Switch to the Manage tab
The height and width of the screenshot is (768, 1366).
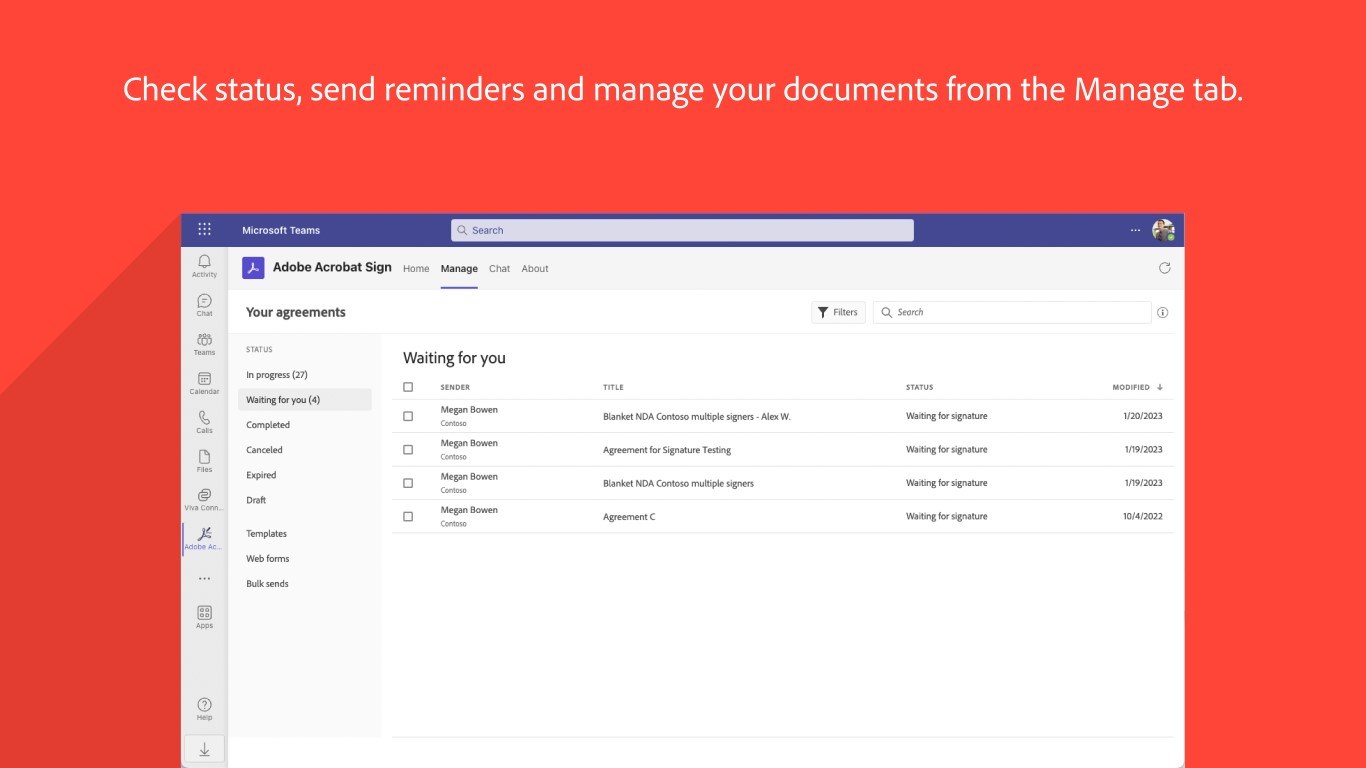459,268
